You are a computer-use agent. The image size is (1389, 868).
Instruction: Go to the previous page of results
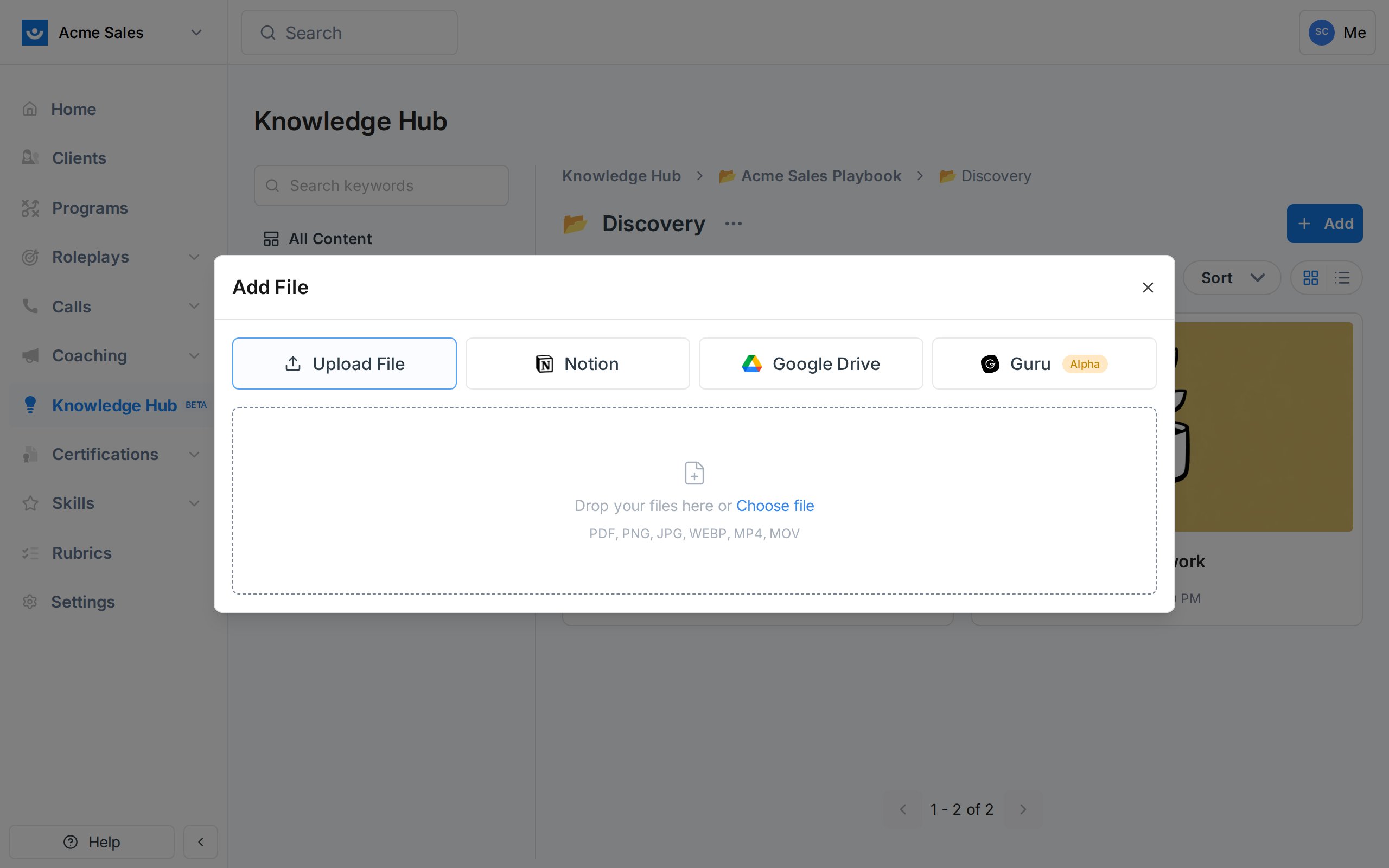(903, 809)
